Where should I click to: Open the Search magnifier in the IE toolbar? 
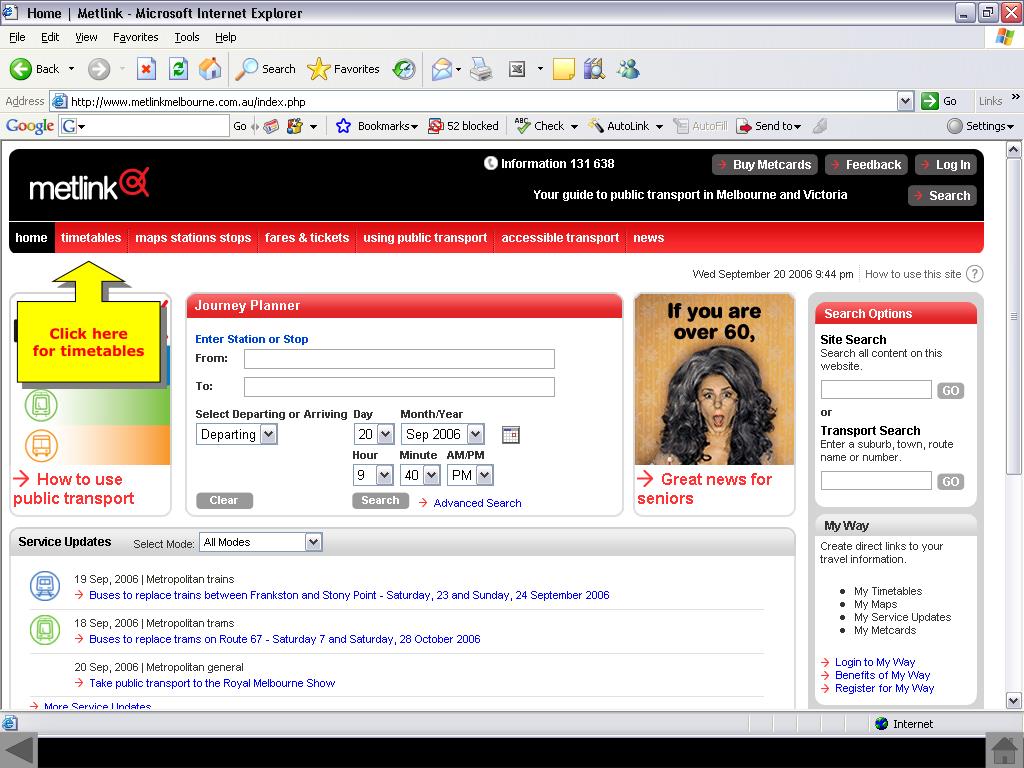pos(246,69)
